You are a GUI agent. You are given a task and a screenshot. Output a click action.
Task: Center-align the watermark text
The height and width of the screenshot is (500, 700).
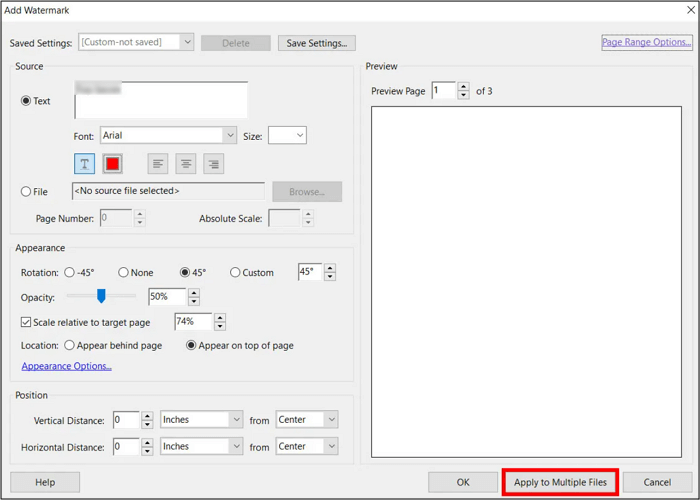[x=185, y=163]
